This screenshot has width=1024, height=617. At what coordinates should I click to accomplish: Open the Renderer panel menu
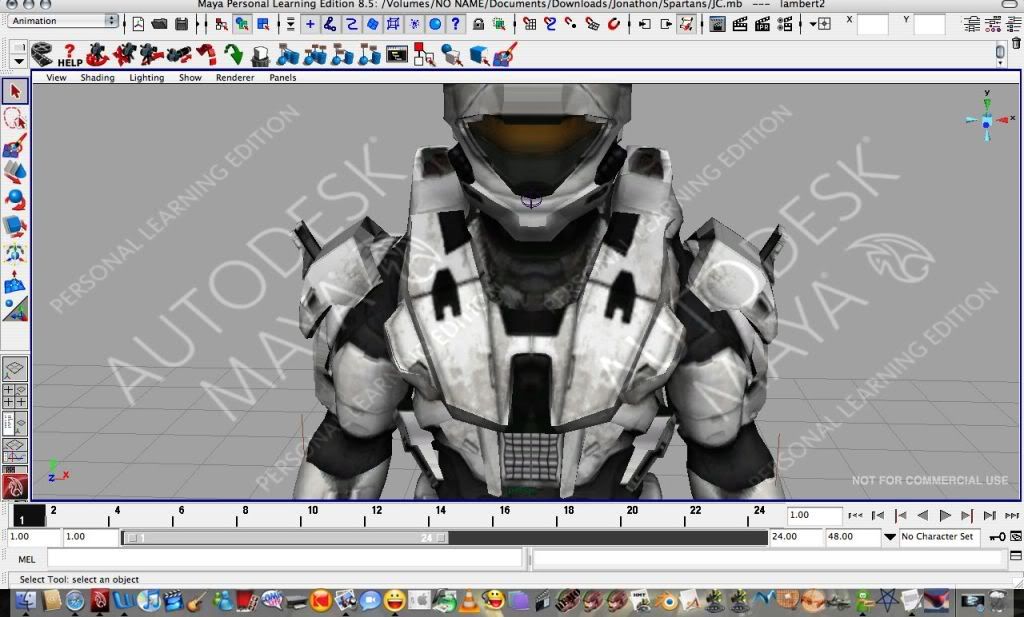[x=235, y=77]
